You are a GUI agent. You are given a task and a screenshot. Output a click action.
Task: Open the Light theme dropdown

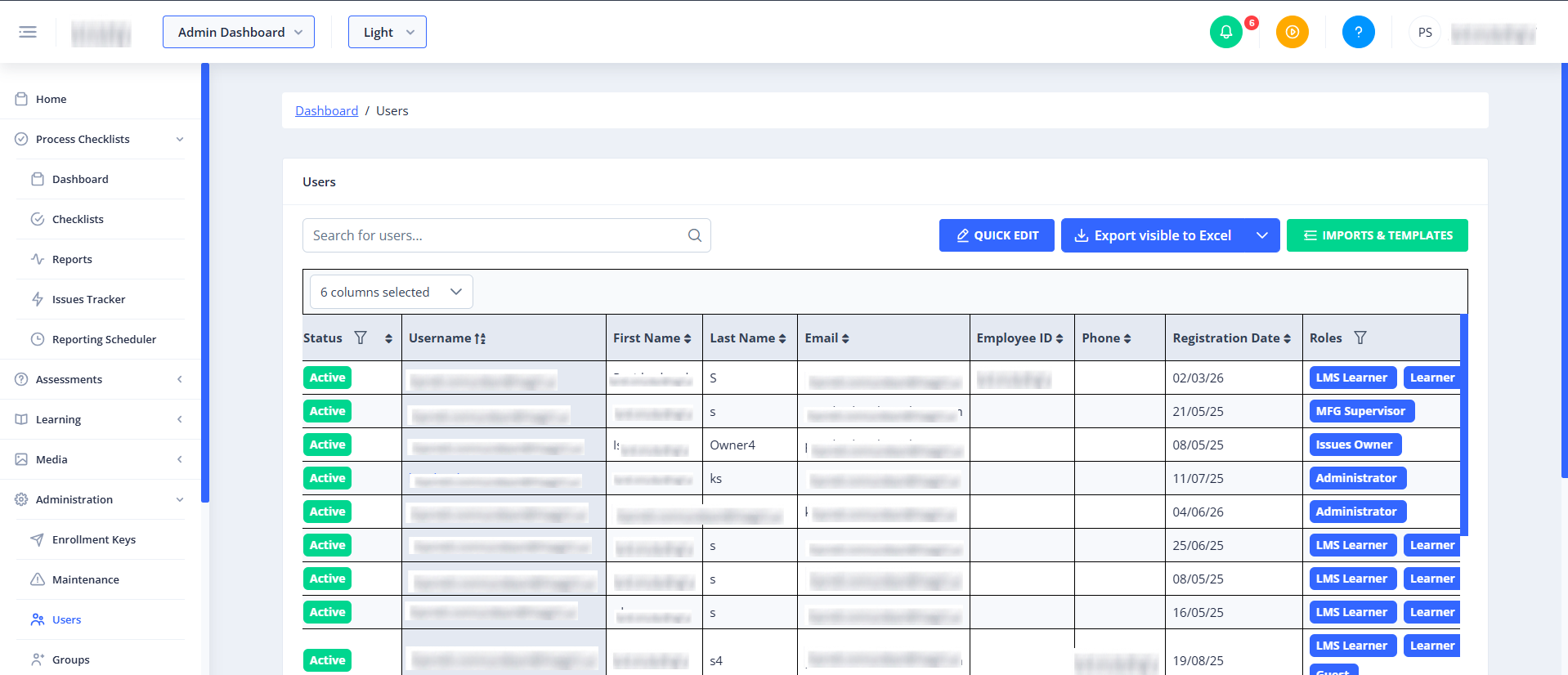388,32
